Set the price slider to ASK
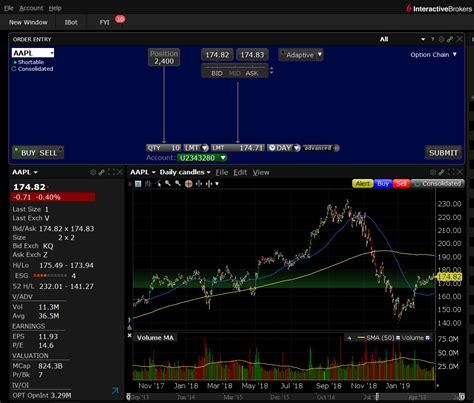Screen dimensions: 474x403 [x=252, y=73]
